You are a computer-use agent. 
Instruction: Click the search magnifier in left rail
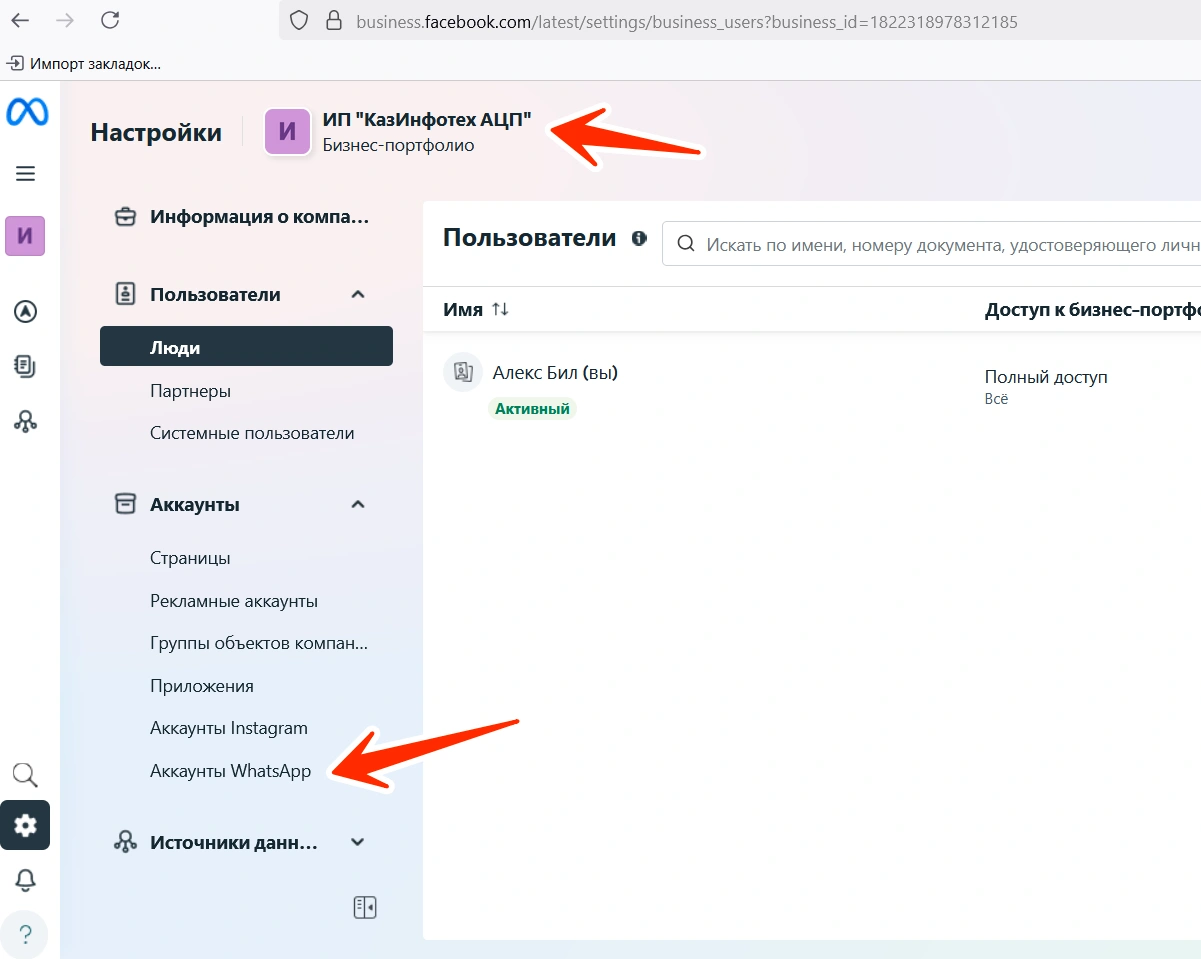point(25,775)
